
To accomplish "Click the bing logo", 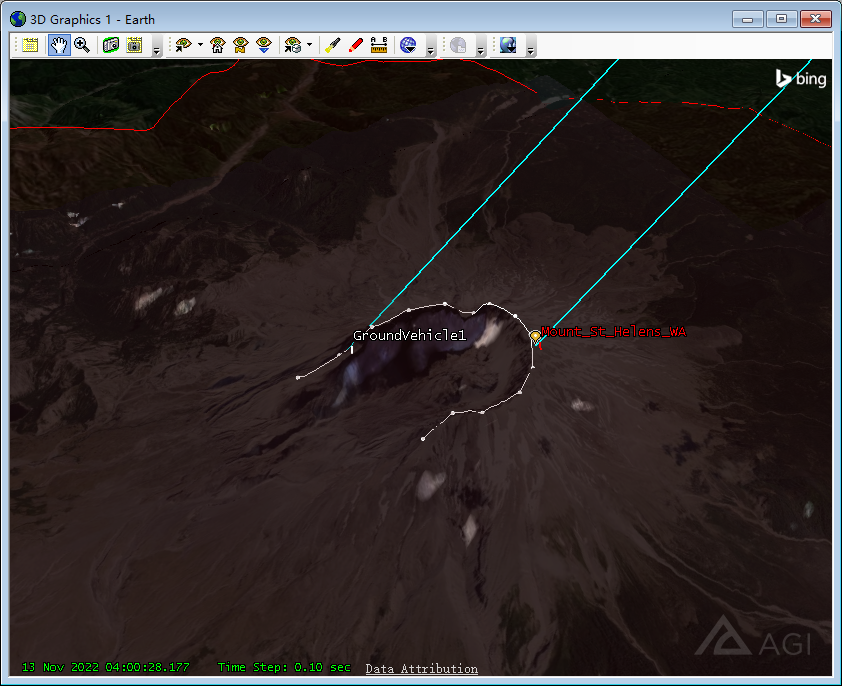I will (x=801, y=78).
